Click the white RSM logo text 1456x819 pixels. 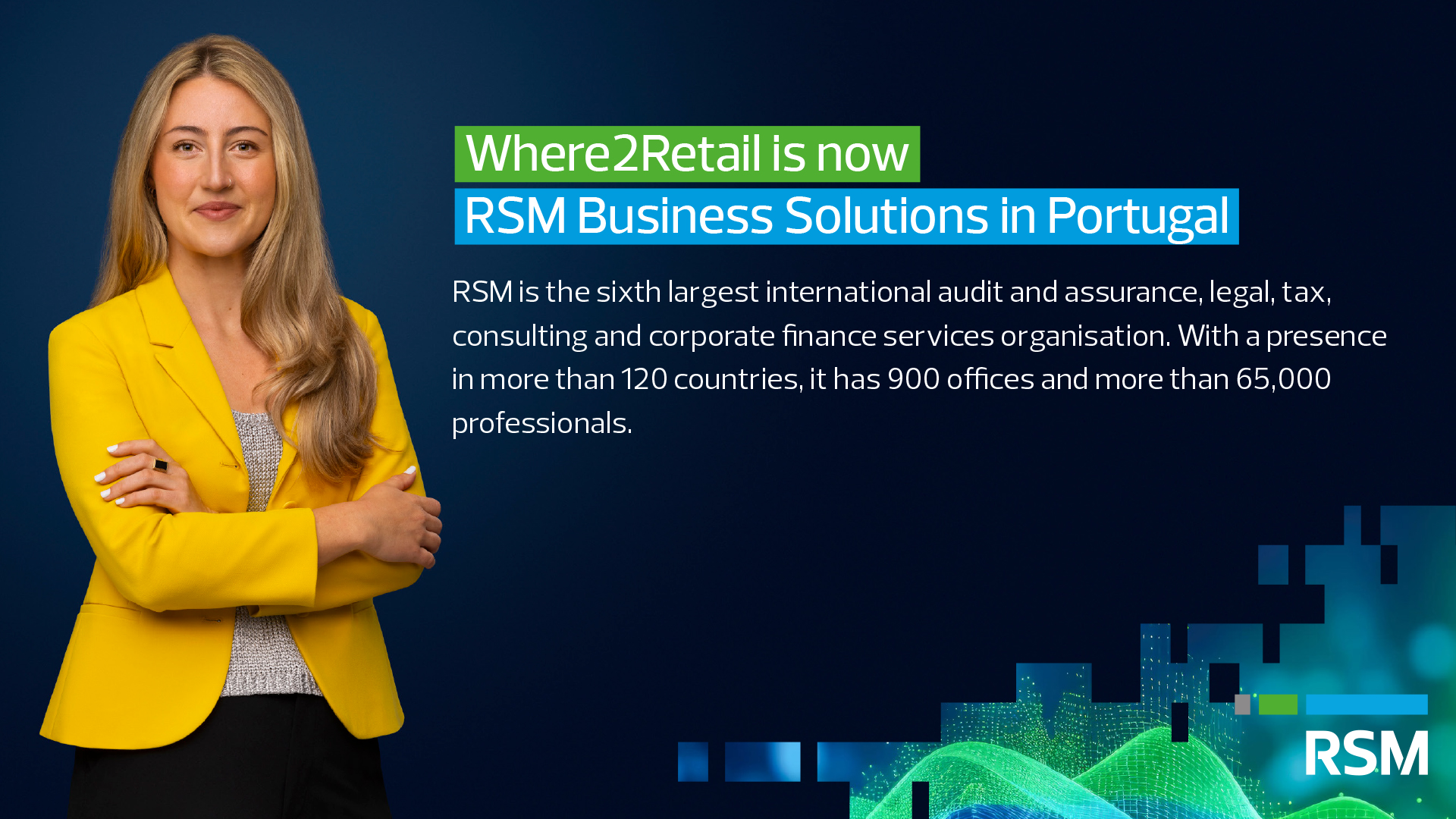1366,753
